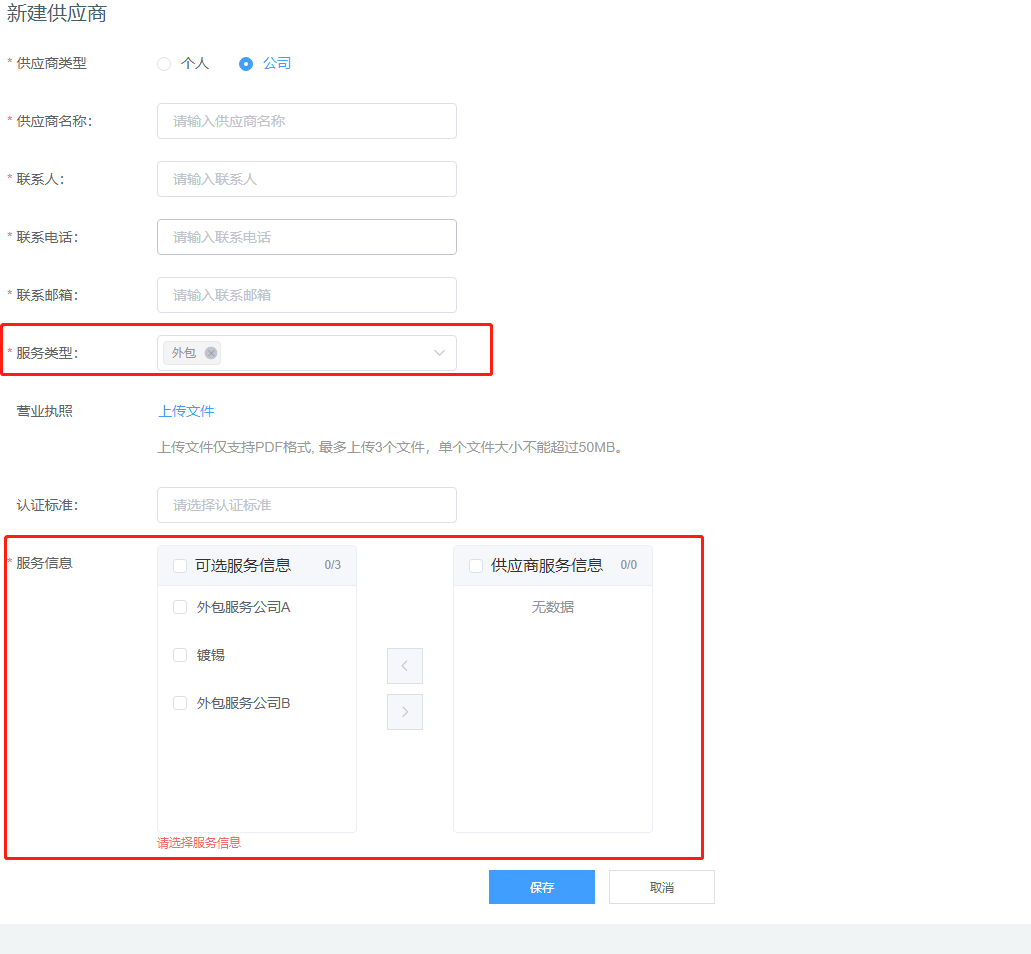Screen dimensions: 1031x954
Task: Focus the 联系人 input field
Action: coord(306,179)
